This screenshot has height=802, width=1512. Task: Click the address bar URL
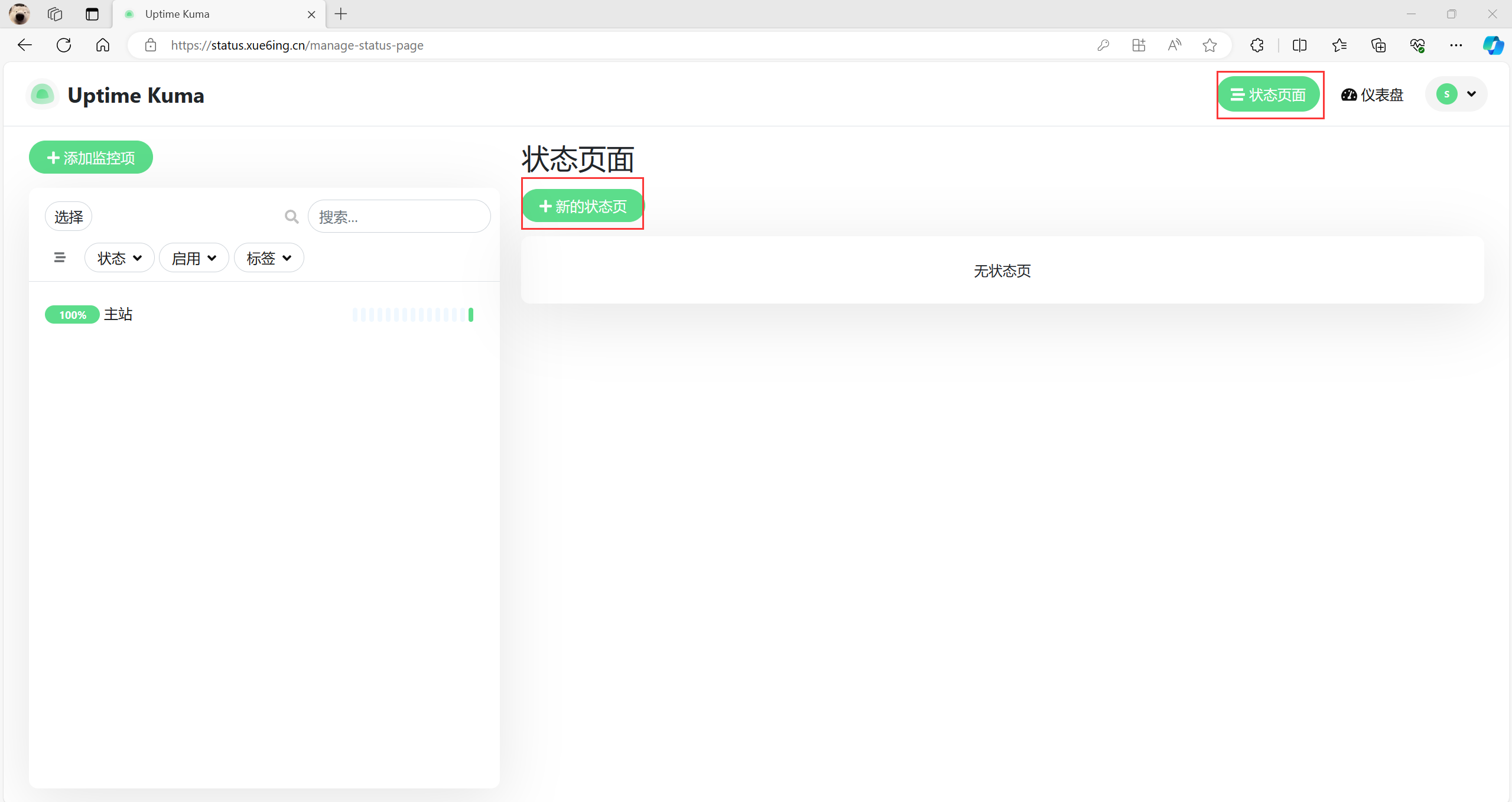pyautogui.click(x=297, y=45)
